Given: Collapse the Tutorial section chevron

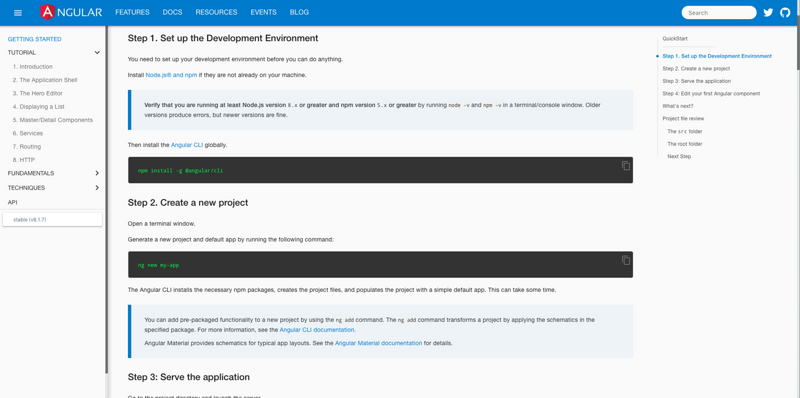Looking at the screenshot, I should [x=97, y=53].
